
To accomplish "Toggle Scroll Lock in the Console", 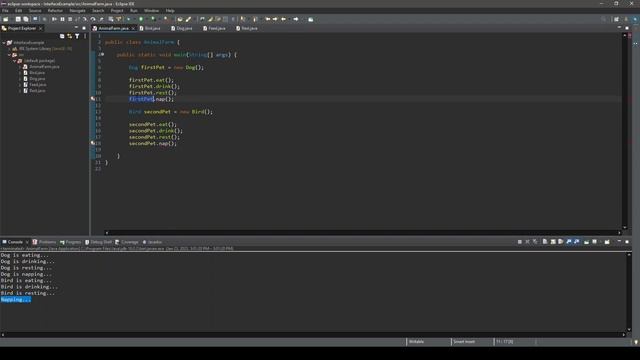I will tap(553, 242).
